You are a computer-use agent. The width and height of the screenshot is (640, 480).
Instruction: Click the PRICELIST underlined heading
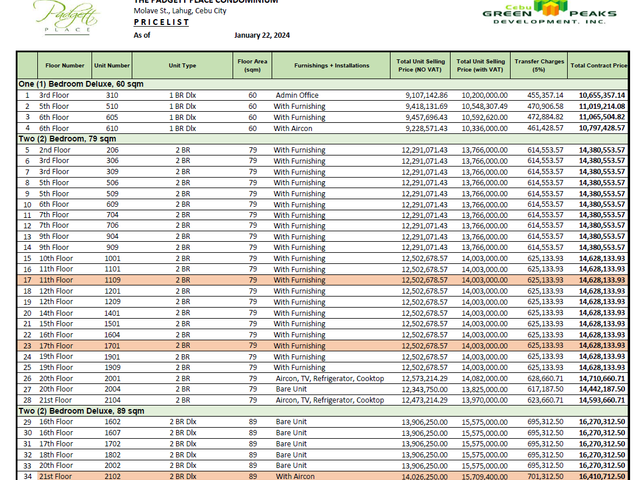tap(161, 22)
